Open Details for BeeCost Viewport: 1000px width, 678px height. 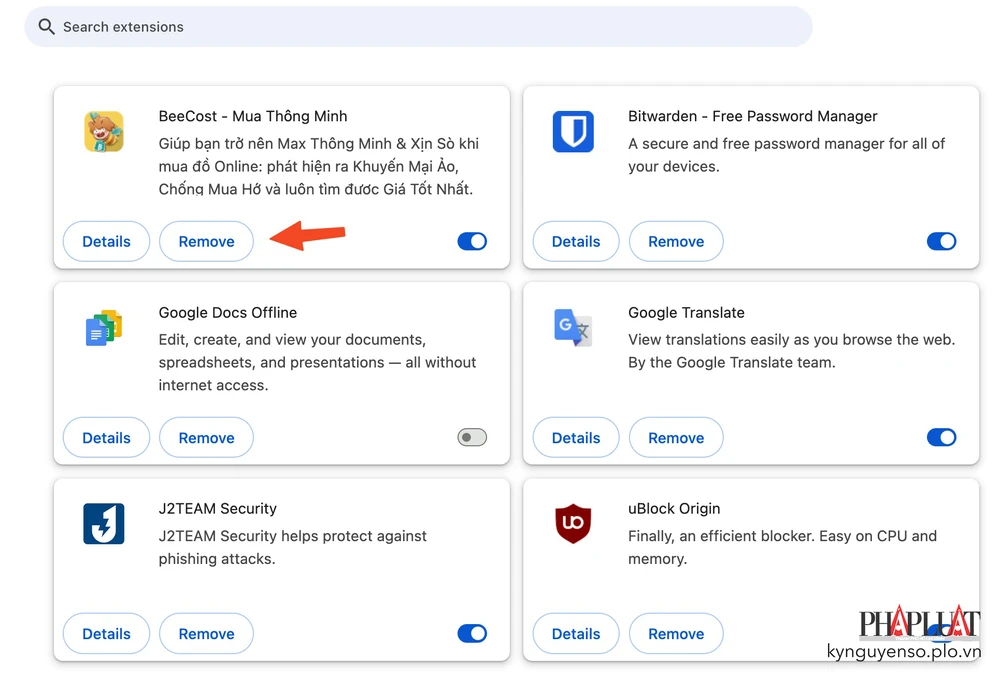pos(106,241)
